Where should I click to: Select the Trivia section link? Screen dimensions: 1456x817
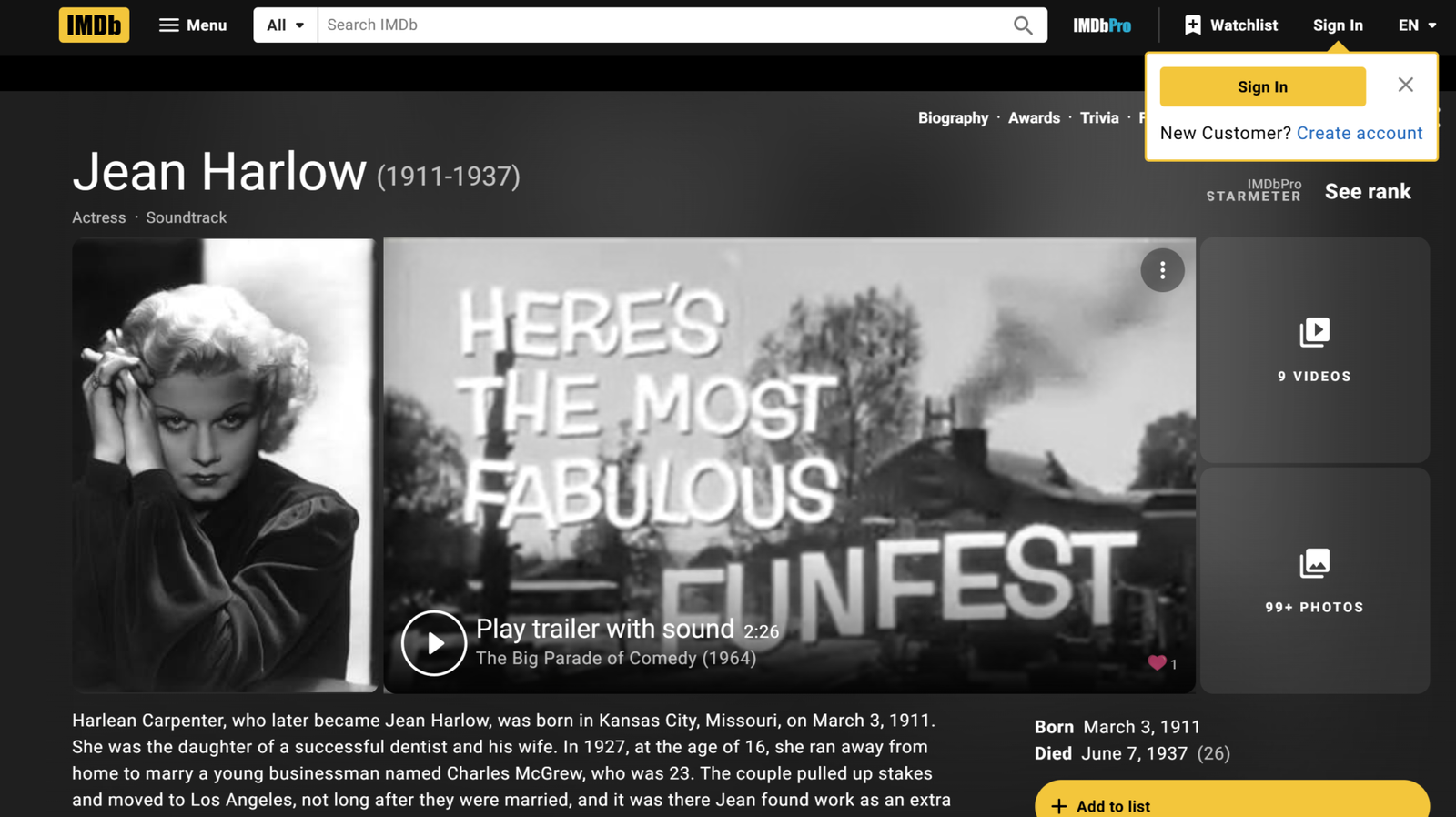pyautogui.click(x=1099, y=118)
